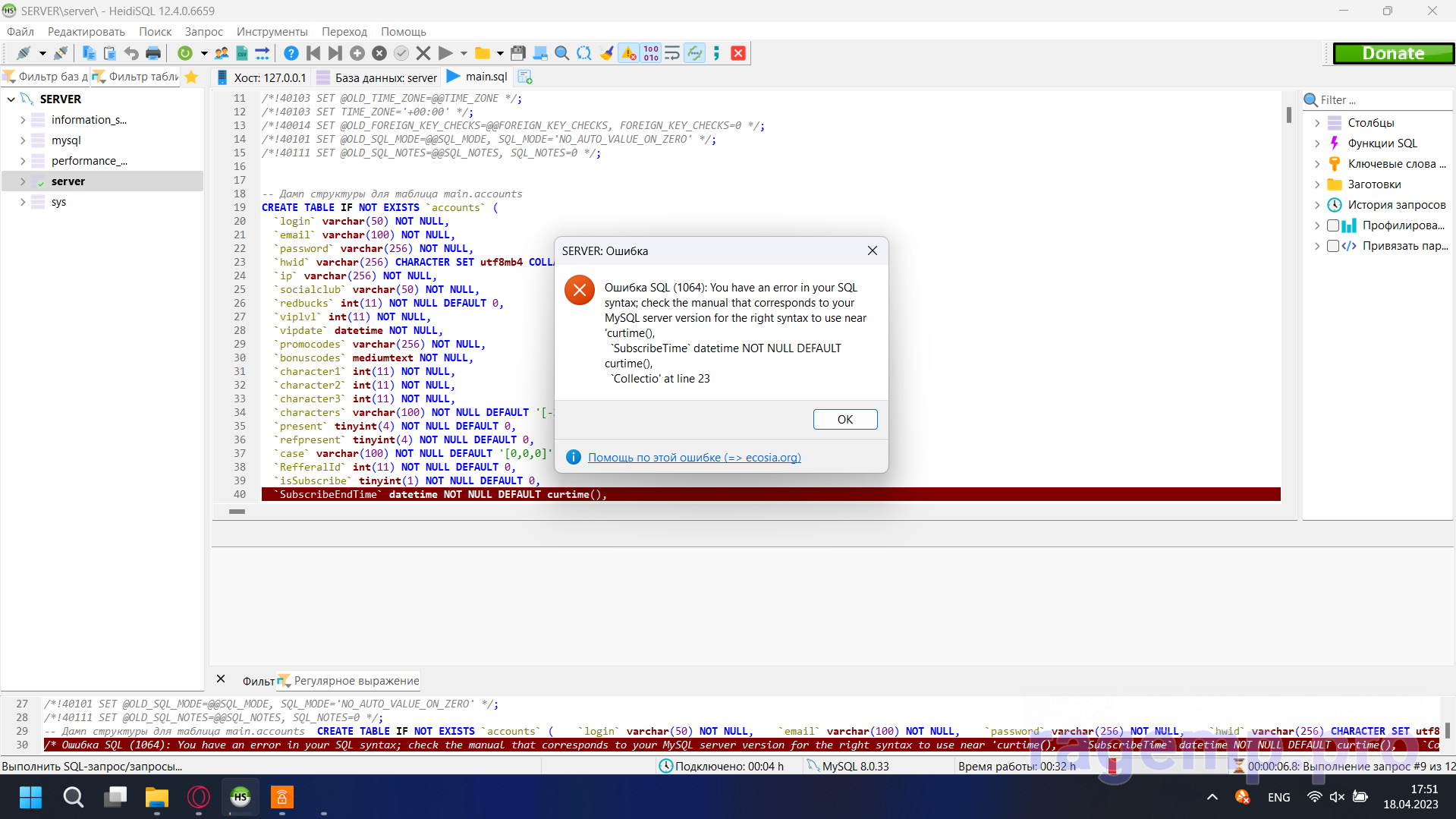Jump to last row icon
The image size is (1456, 819).
click(x=335, y=53)
